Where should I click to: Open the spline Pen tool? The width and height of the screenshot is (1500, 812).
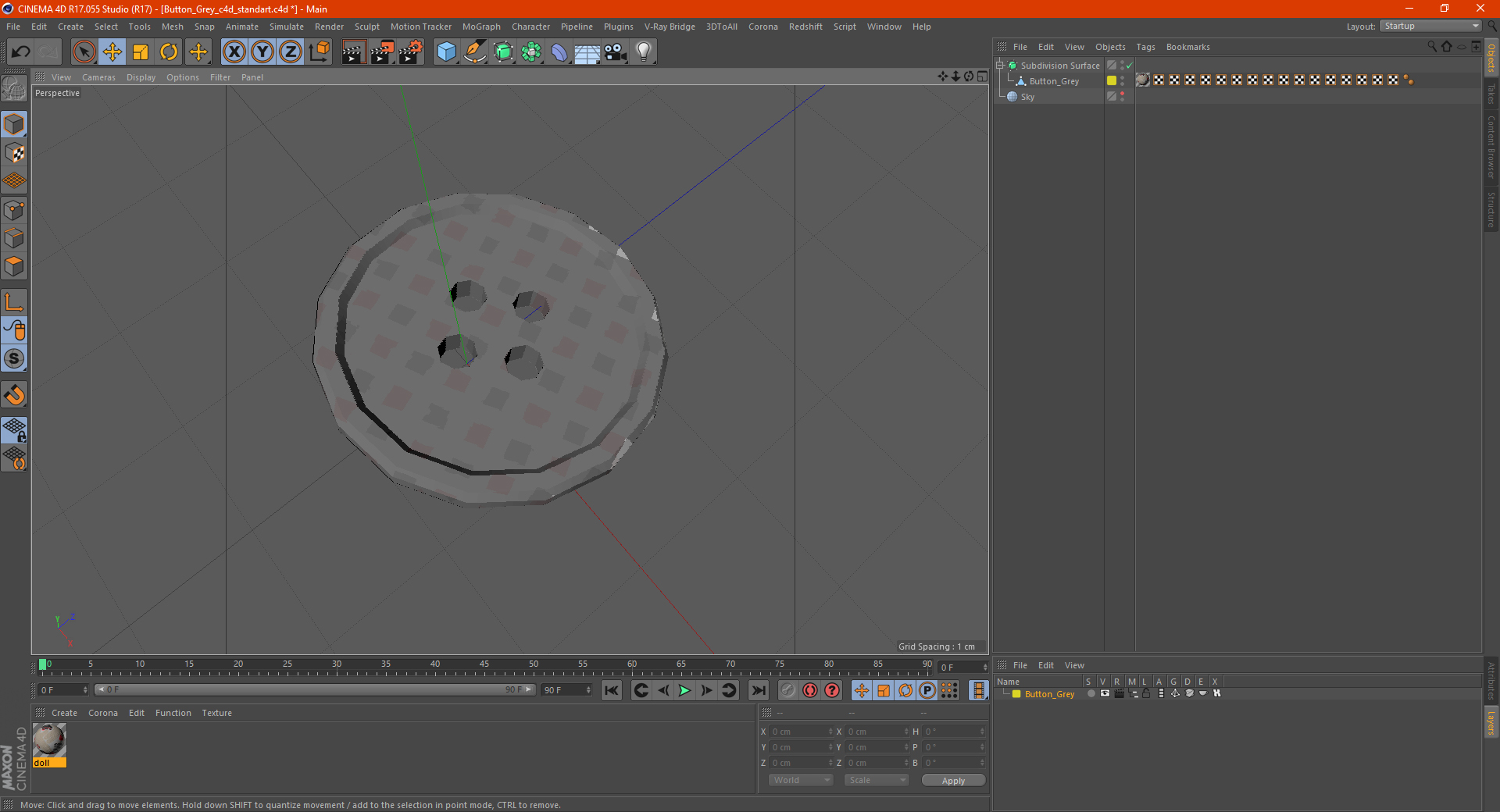(x=474, y=52)
